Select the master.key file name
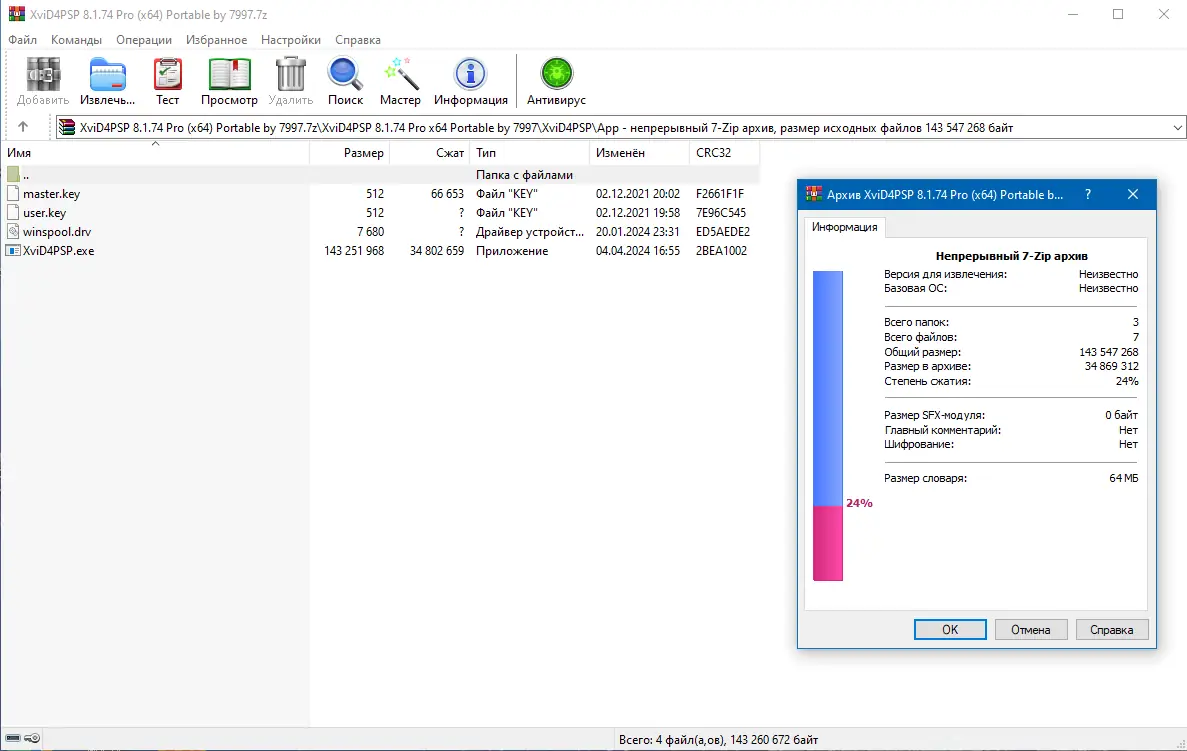 click(51, 194)
